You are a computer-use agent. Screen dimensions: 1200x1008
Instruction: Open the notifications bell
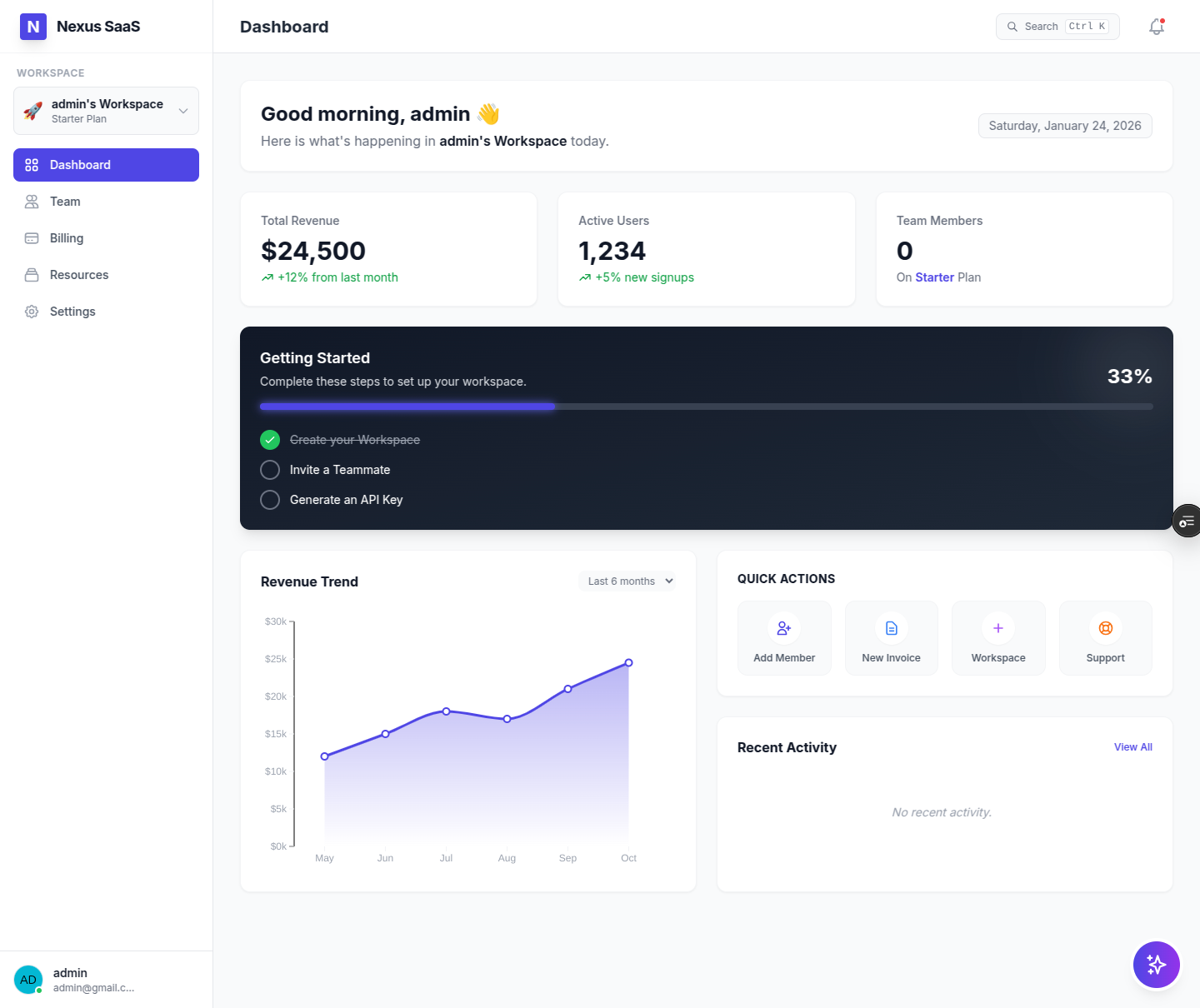pos(1157,27)
